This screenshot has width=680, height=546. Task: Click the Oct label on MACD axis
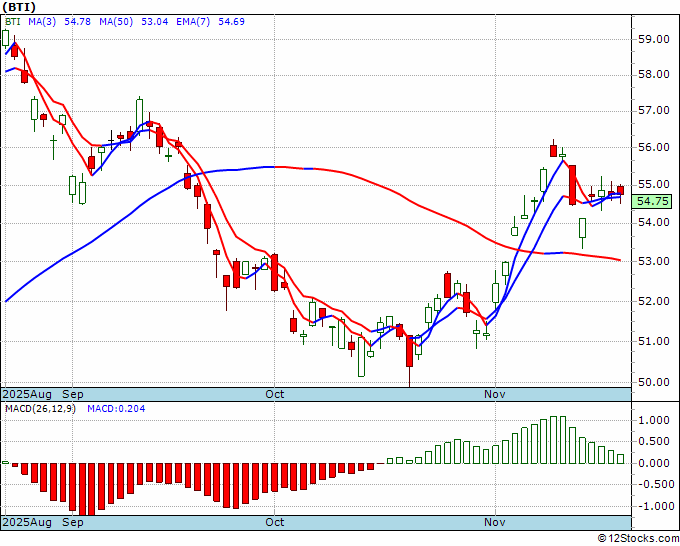(275, 522)
